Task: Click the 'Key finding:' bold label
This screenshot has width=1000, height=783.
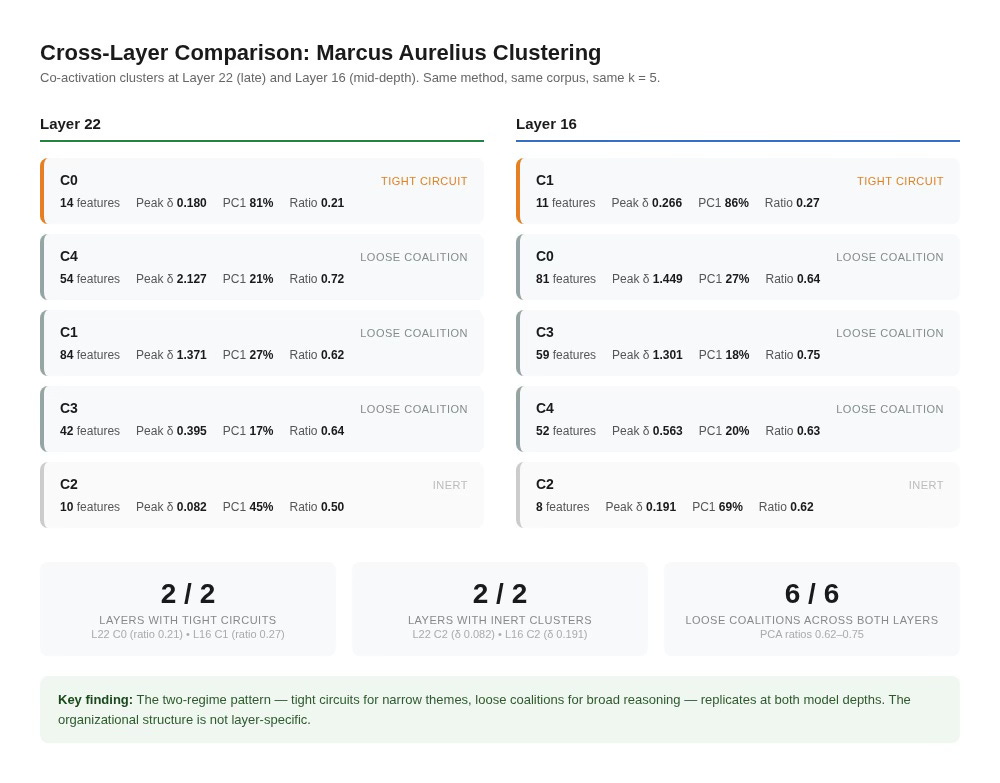Action: click(x=96, y=699)
